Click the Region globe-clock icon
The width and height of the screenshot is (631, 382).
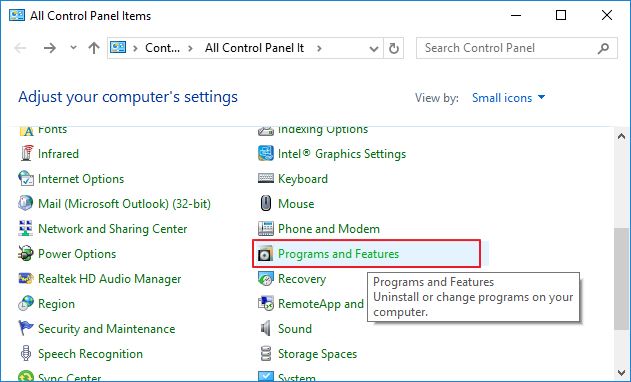[x=26, y=304]
